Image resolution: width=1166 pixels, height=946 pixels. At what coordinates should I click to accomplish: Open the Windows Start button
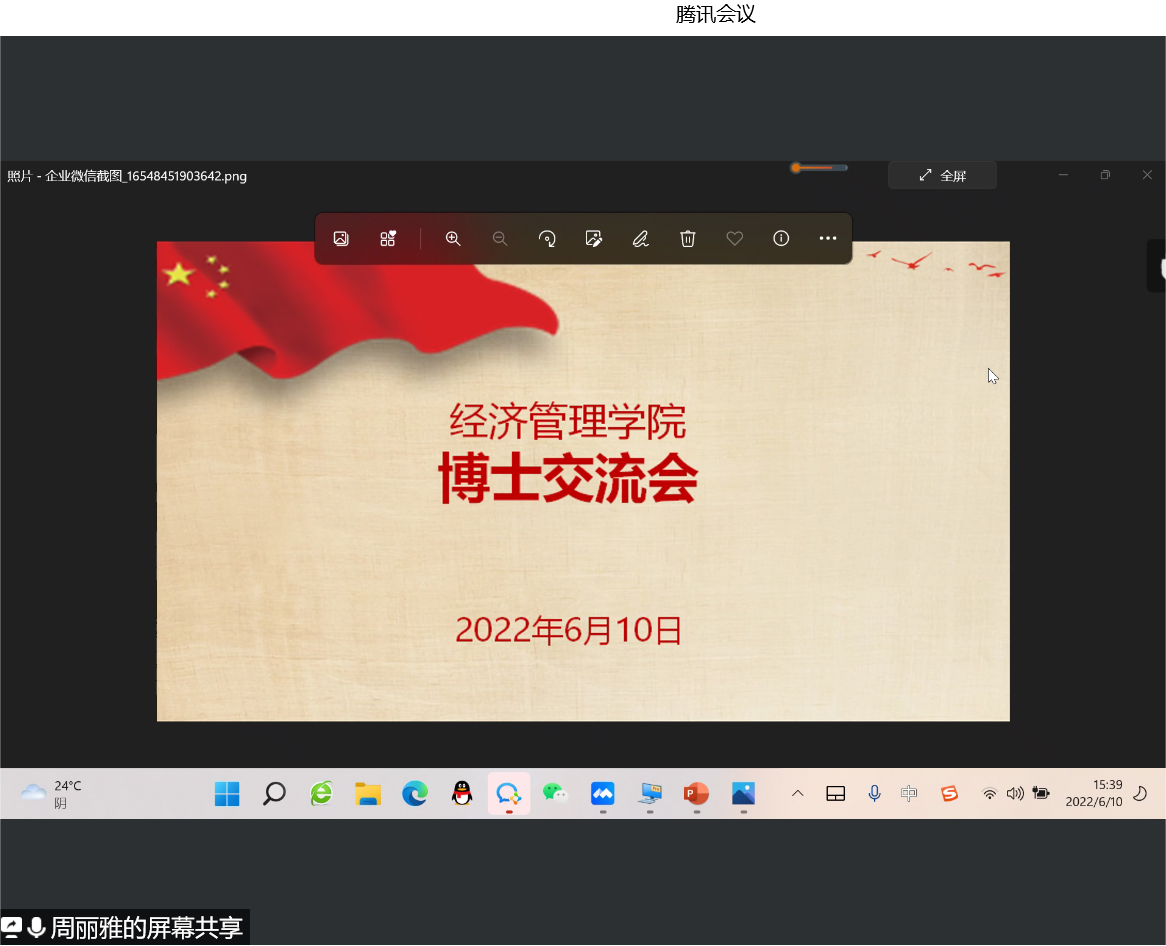point(227,794)
